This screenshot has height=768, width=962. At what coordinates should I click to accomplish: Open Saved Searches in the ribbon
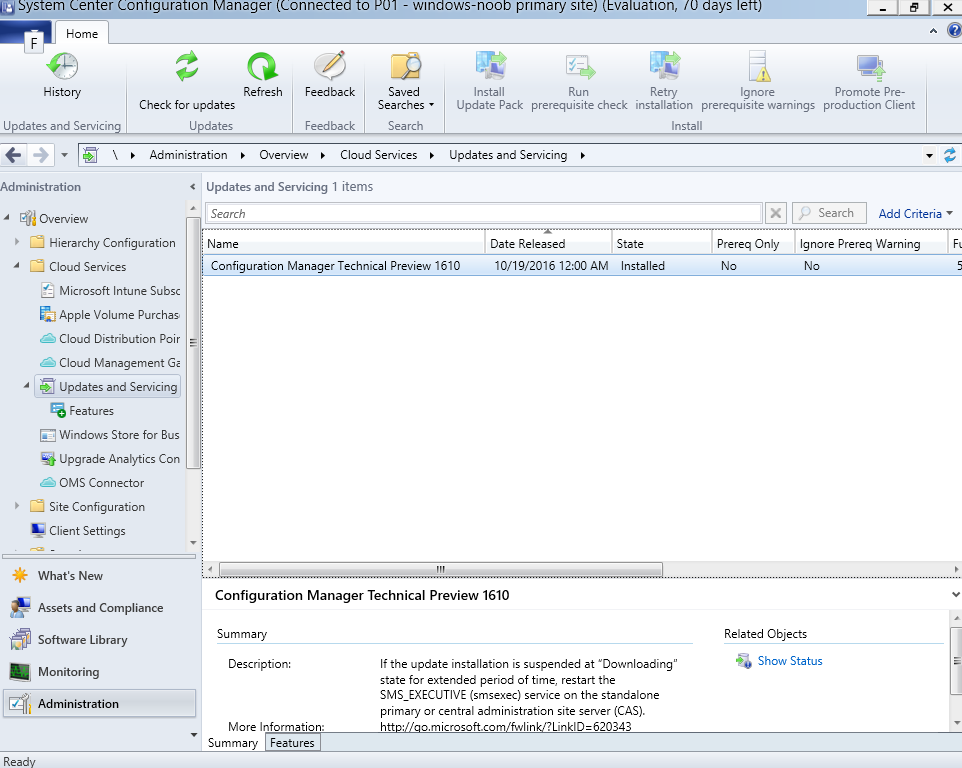(x=405, y=81)
